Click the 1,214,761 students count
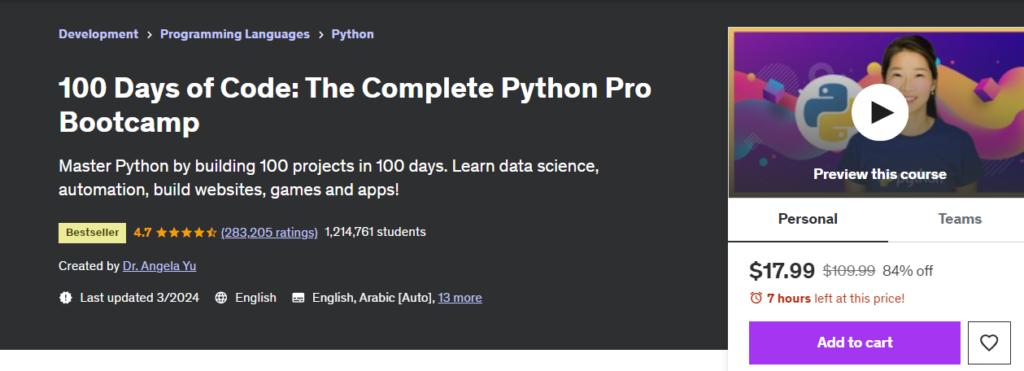1024x371 pixels. click(x=375, y=232)
